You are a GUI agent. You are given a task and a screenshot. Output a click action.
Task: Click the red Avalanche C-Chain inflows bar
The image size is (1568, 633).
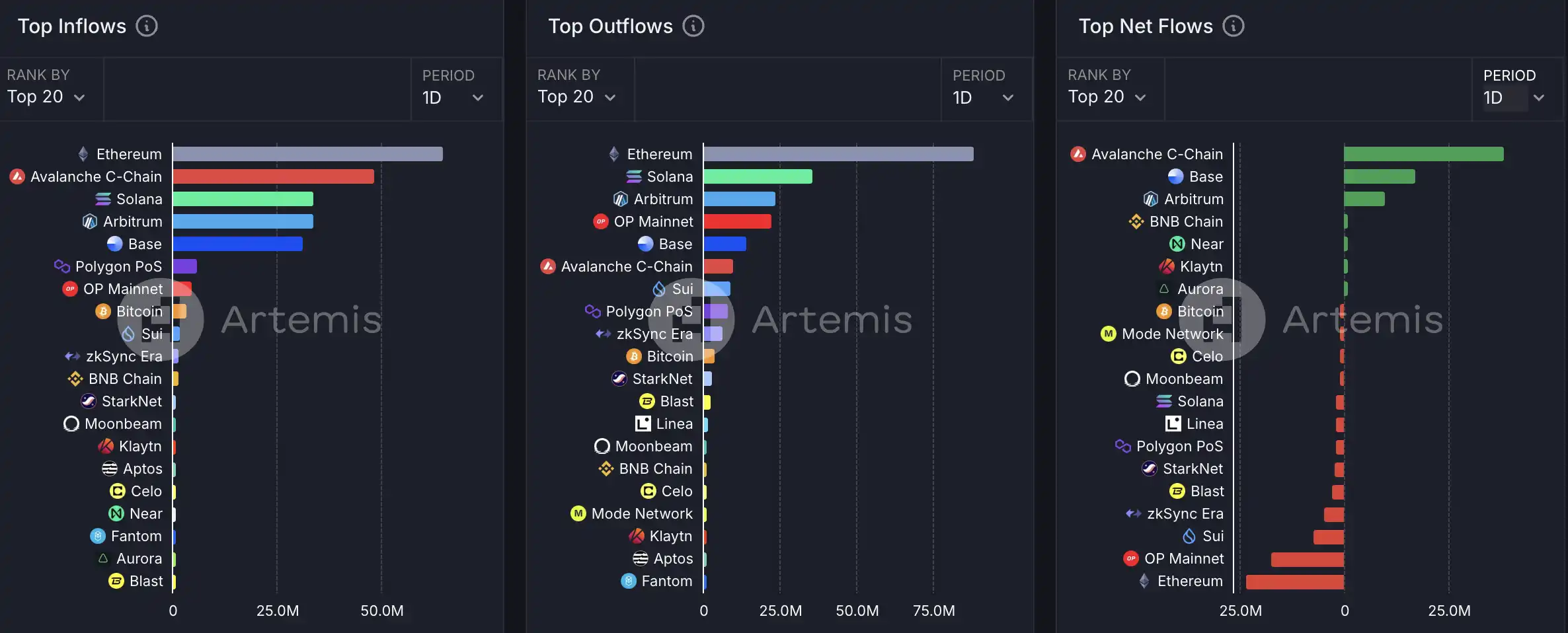tap(273, 177)
